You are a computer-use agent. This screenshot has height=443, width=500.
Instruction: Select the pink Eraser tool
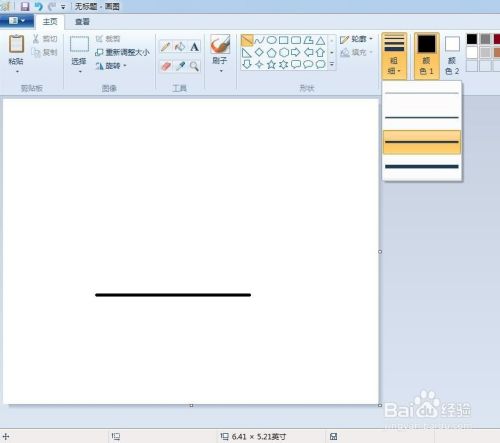click(166, 66)
